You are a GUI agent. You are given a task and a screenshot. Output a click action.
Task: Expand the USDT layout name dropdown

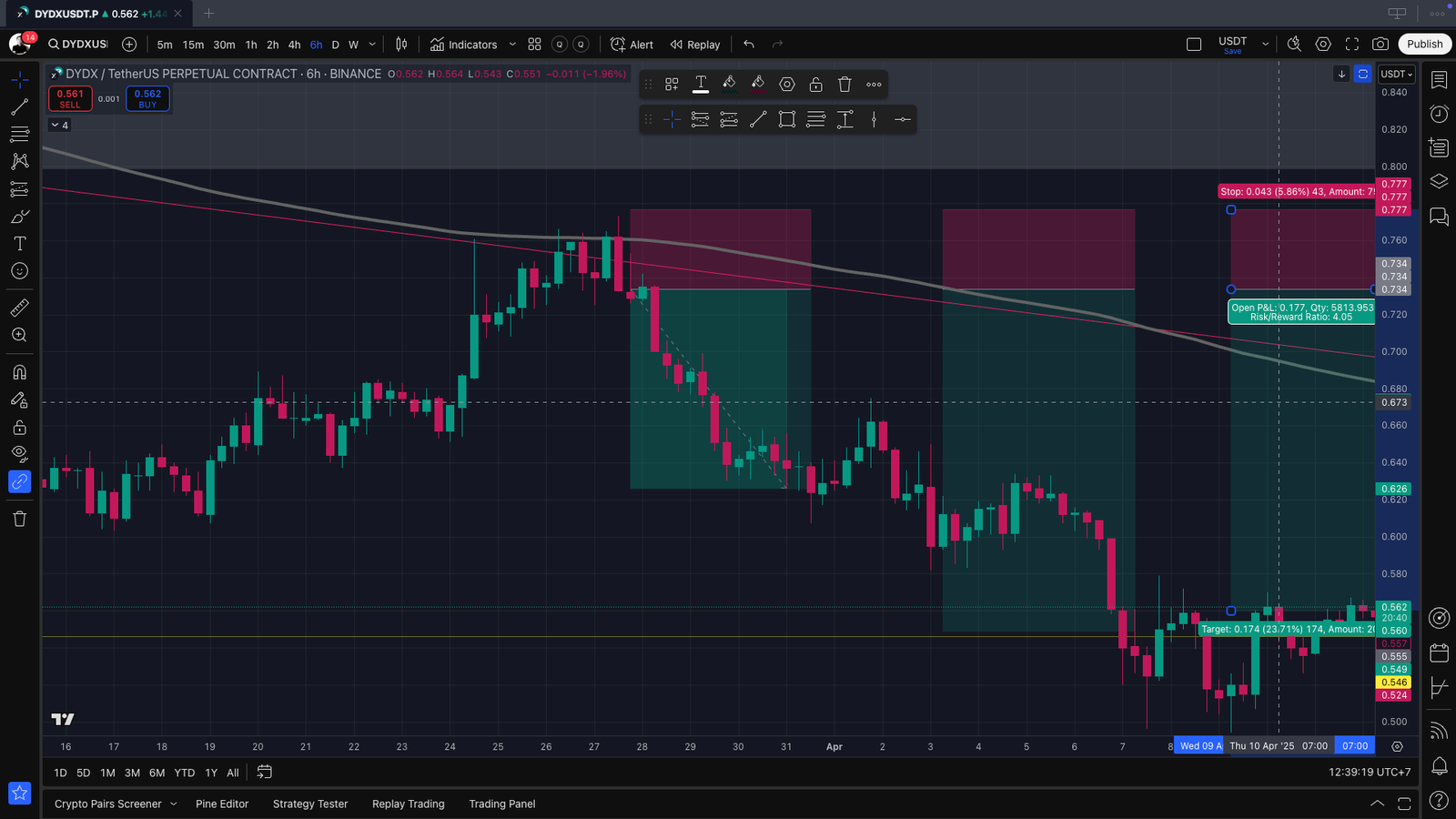1265,44
